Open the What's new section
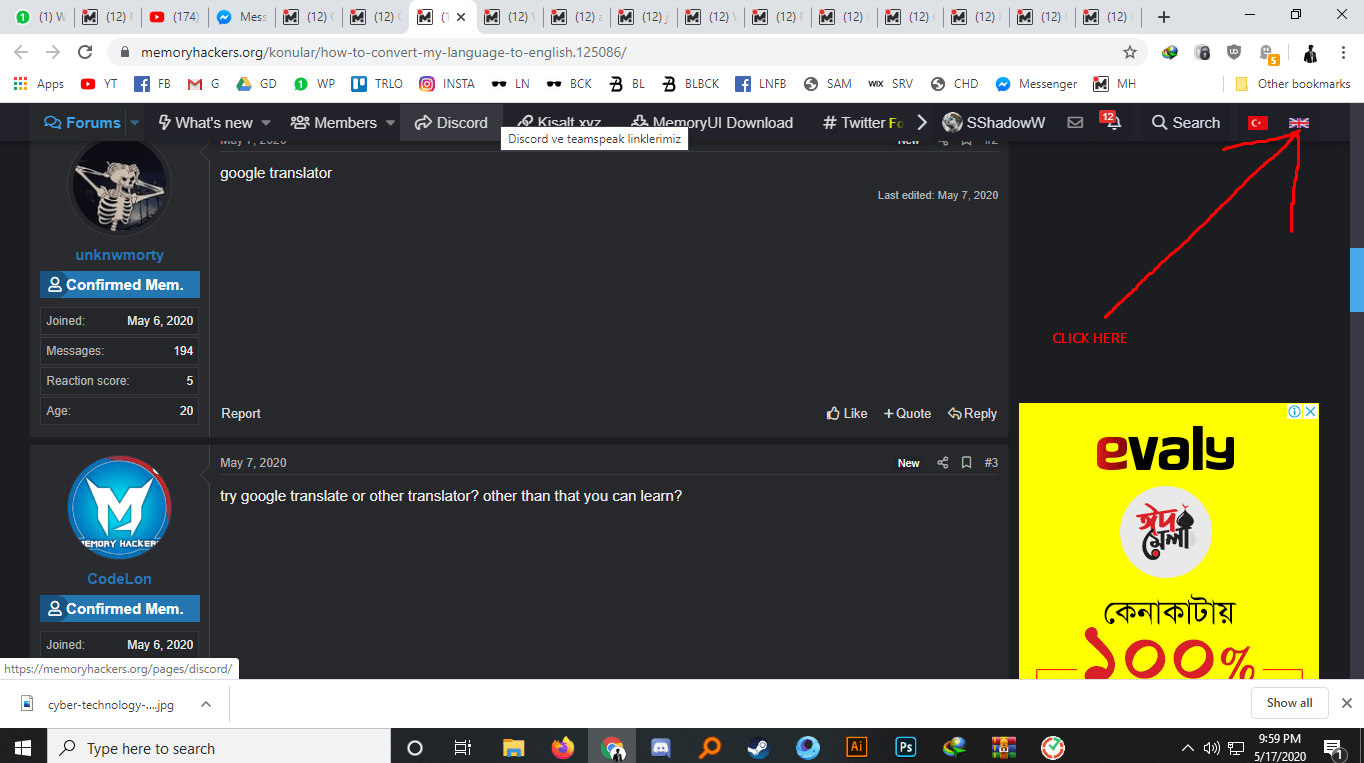This screenshot has width=1364, height=763. pyautogui.click(x=205, y=123)
